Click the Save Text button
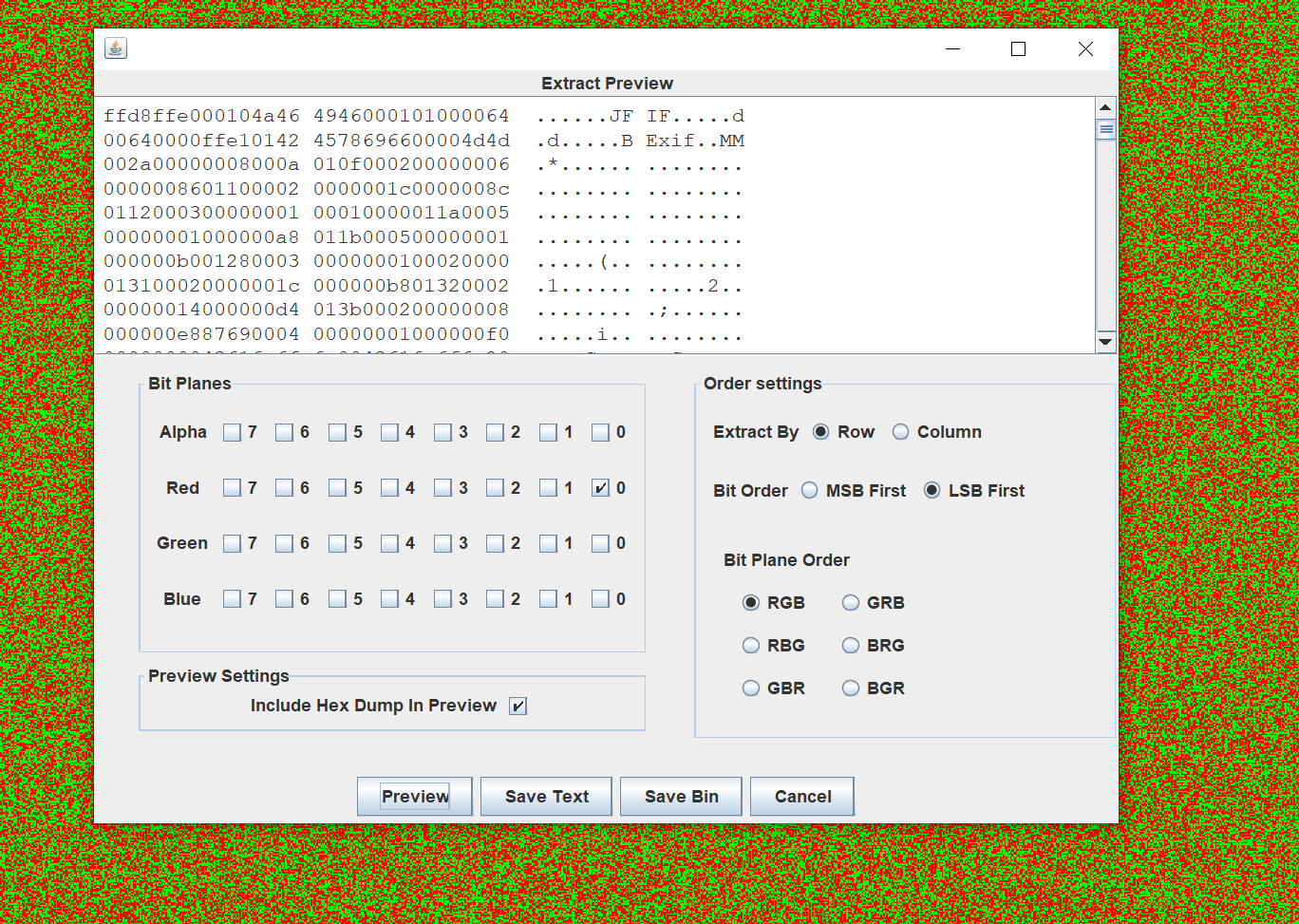The height and width of the screenshot is (924, 1299). tap(547, 796)
